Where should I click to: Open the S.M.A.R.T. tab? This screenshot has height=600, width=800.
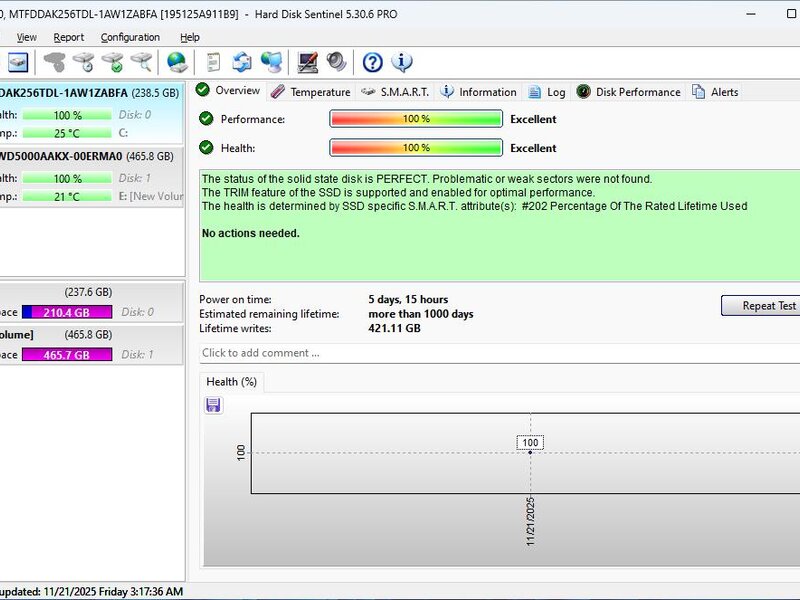click(395, 92)
